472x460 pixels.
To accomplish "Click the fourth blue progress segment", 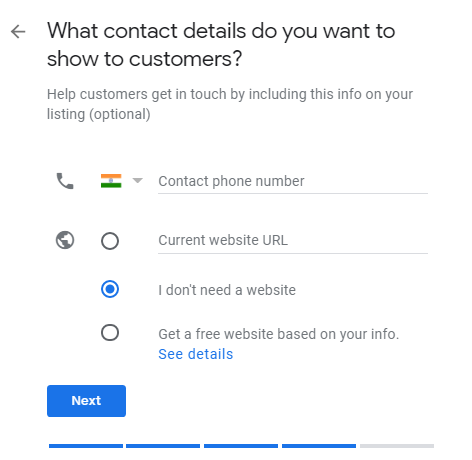I will click(319, 446).
